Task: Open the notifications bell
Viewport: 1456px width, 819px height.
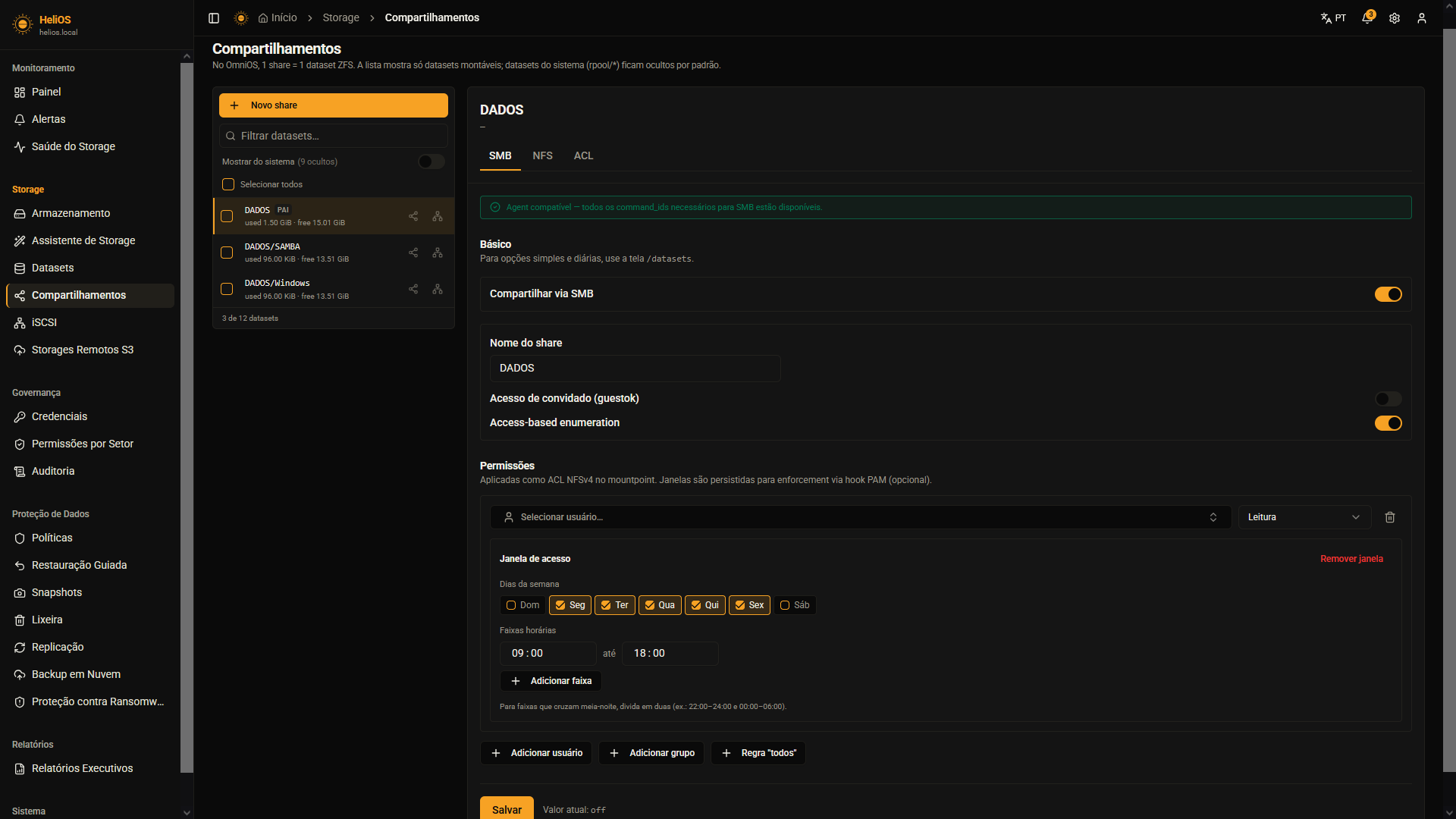Action: click(1367, 17)
